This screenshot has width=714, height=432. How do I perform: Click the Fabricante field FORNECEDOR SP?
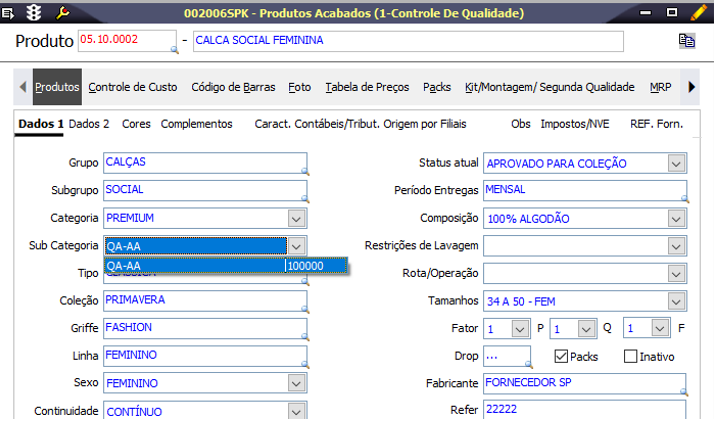584,383
